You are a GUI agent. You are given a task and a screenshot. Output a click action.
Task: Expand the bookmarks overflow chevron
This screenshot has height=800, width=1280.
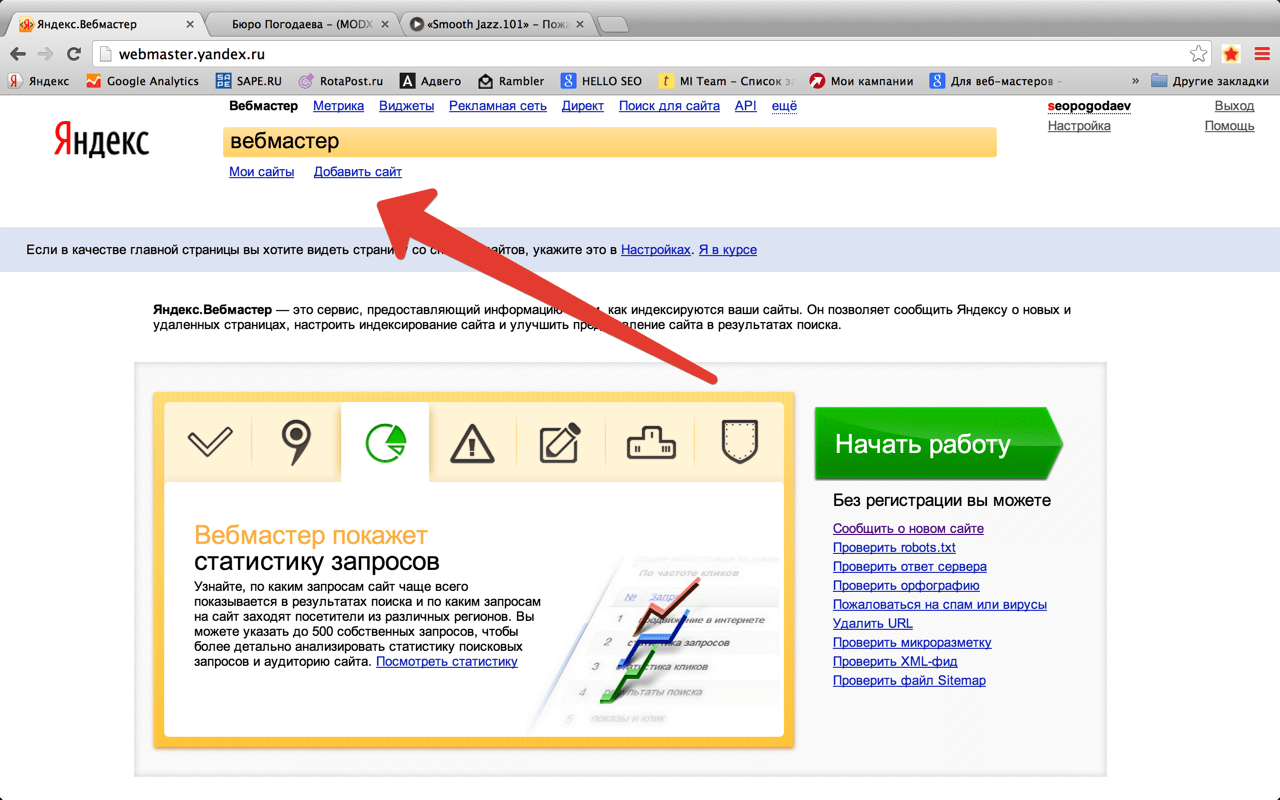point(1135,81)
